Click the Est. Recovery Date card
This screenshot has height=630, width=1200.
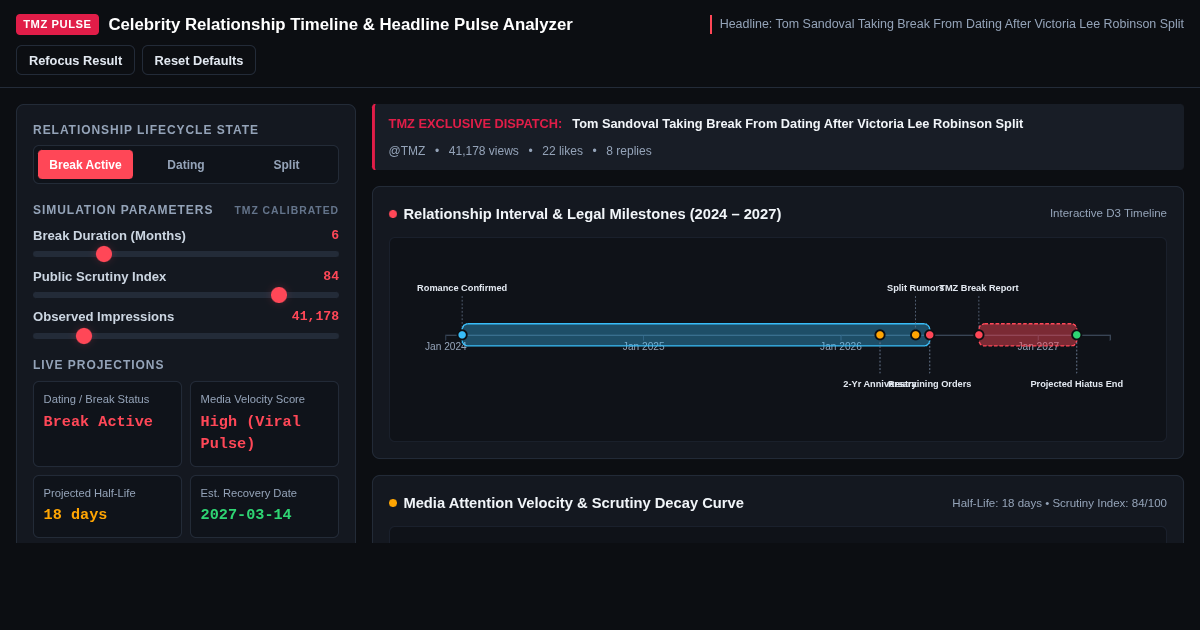pos(264,506)
